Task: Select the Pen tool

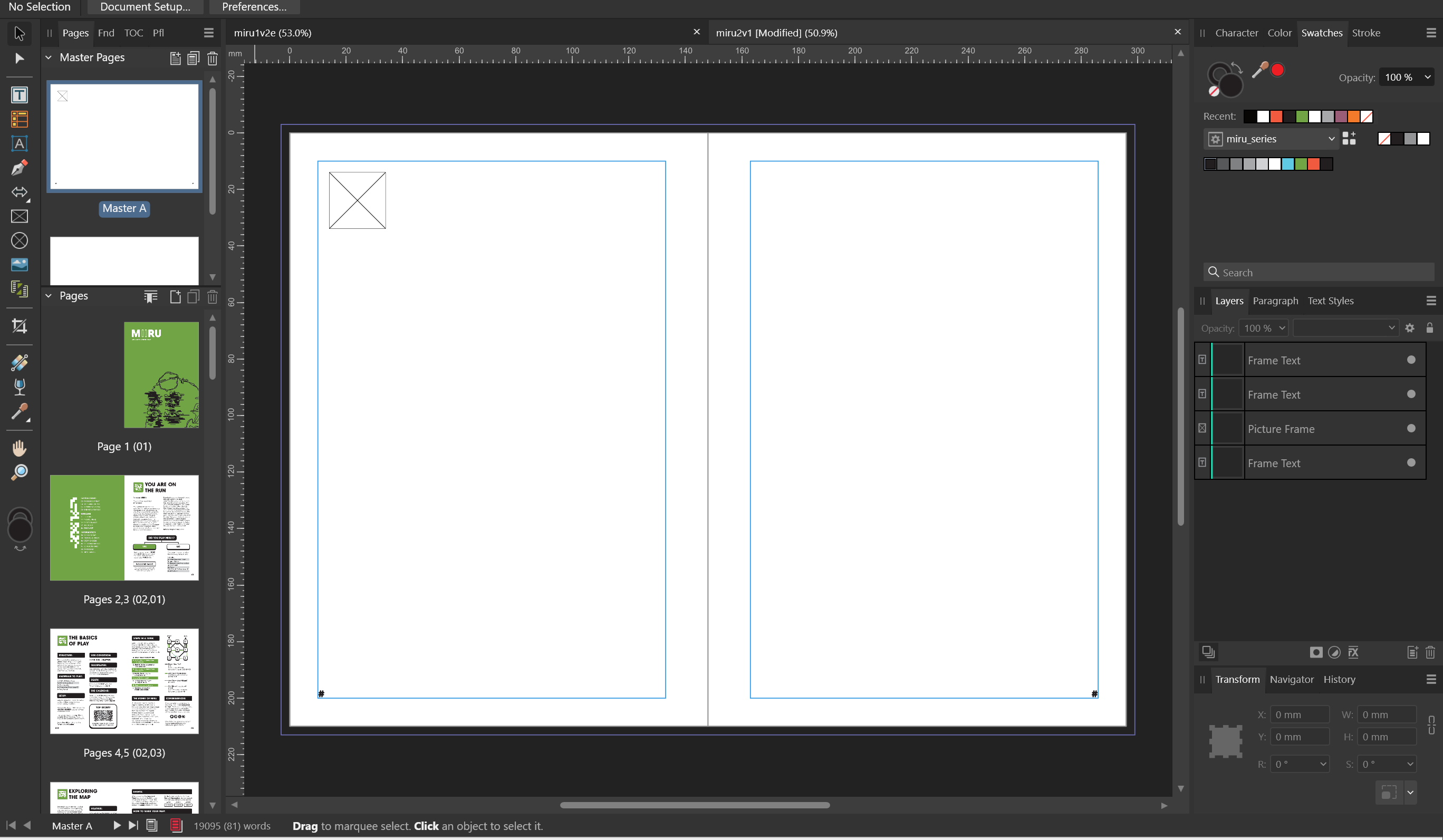Action: tap(20, 168)
